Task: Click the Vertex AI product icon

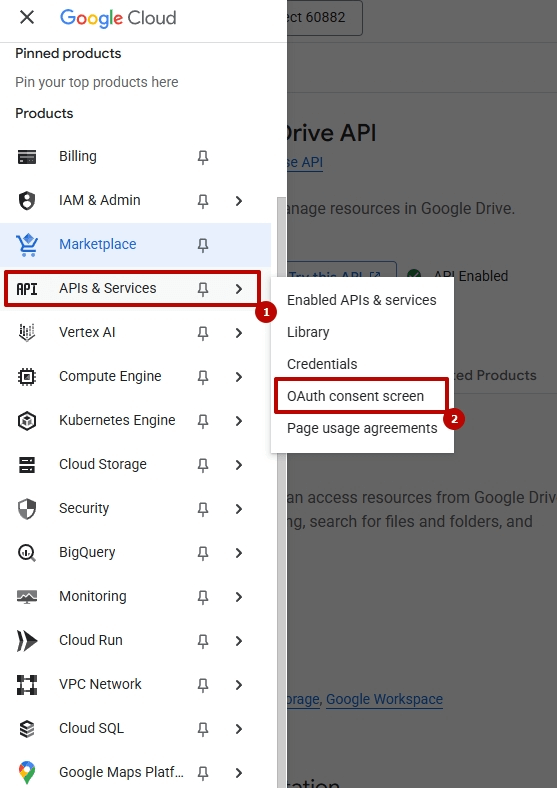Action: tap(27, 333)
